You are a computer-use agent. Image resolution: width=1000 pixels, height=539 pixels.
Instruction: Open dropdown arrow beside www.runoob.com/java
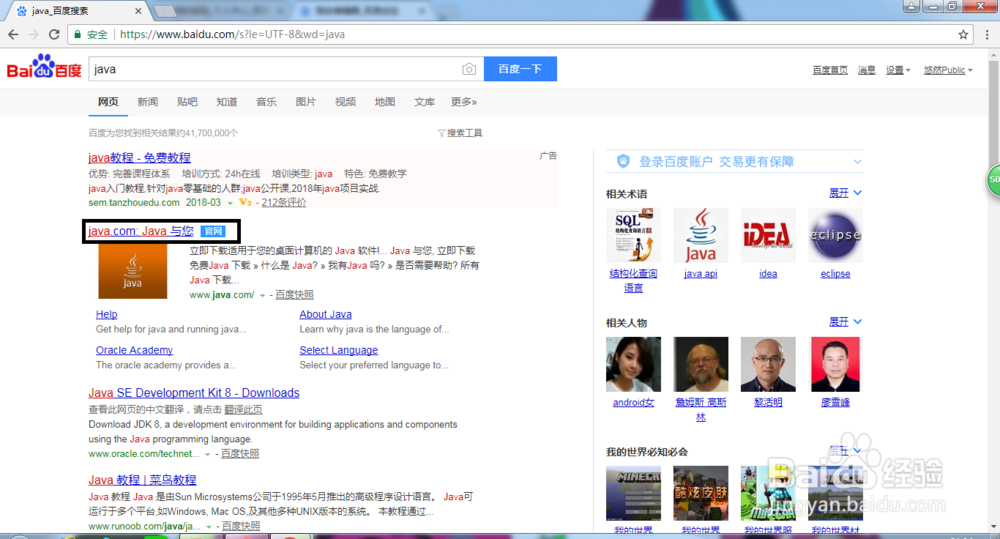point(209,527)
